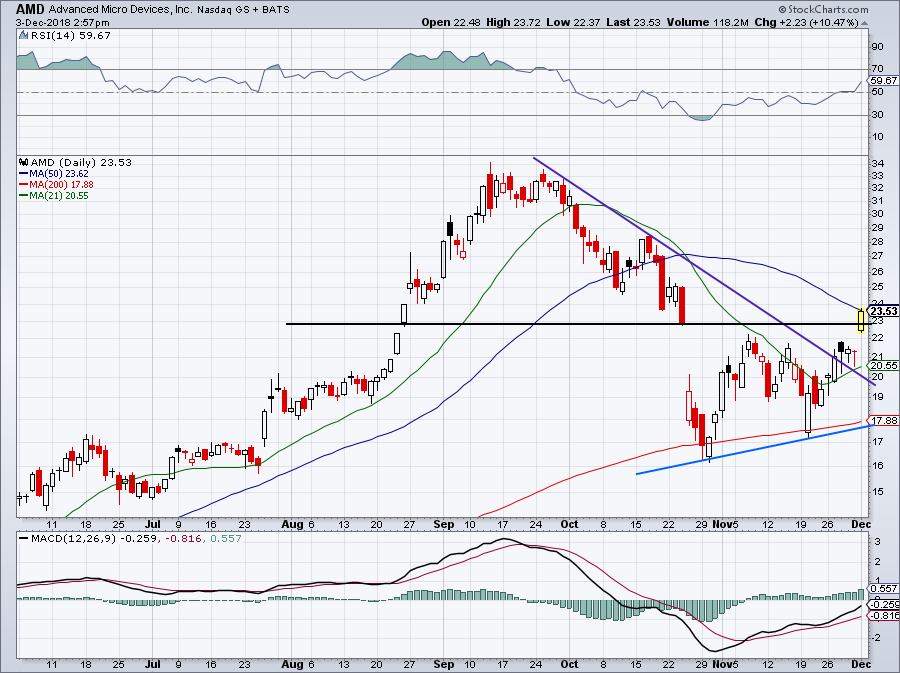Image resolution: width=900 pixels, height=673 pixels.
Task: Select the AMD (Daily) 23.53 legend label
Action: 81,162
